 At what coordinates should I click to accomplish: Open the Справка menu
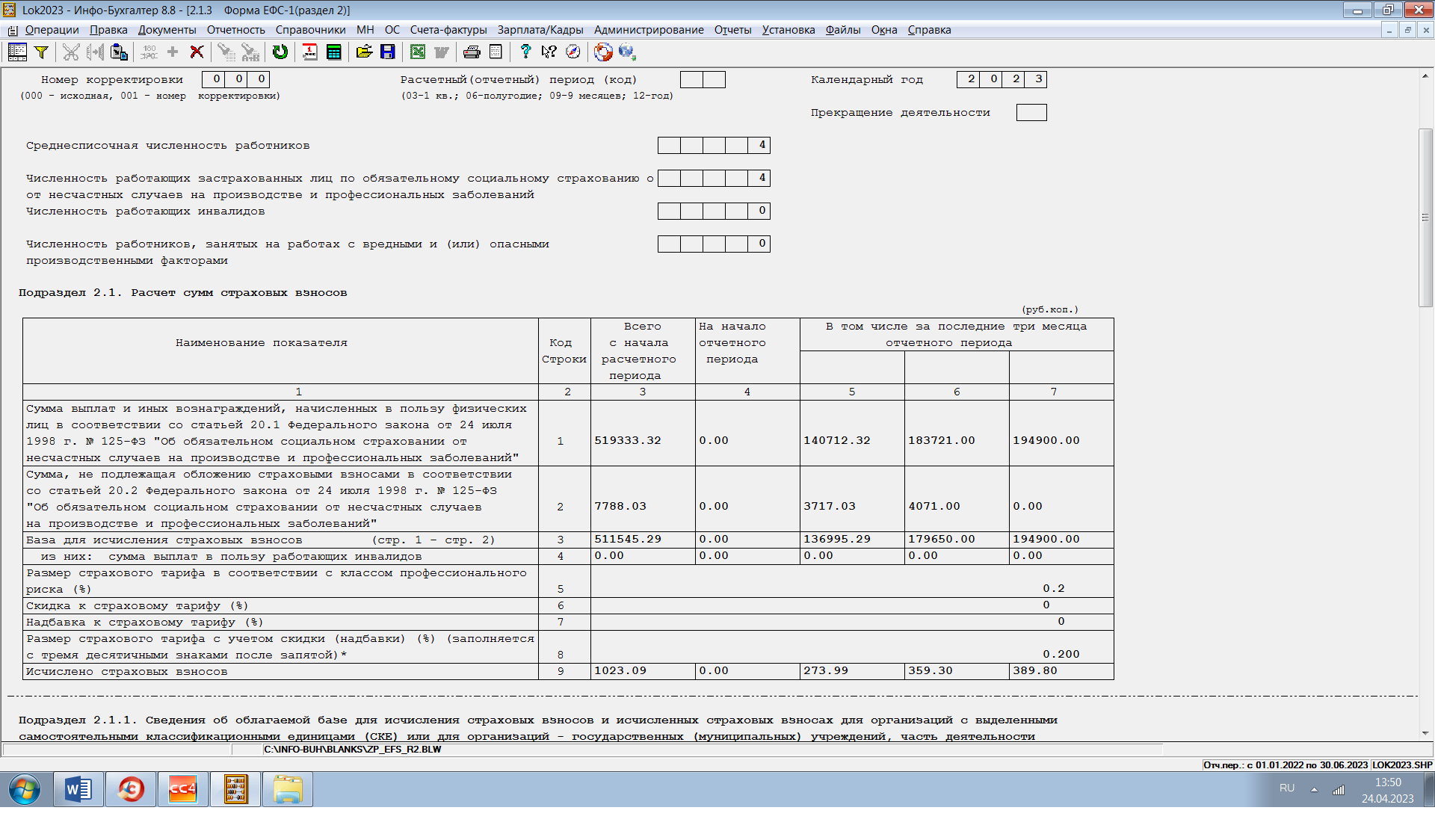click(x=929, y=30)
